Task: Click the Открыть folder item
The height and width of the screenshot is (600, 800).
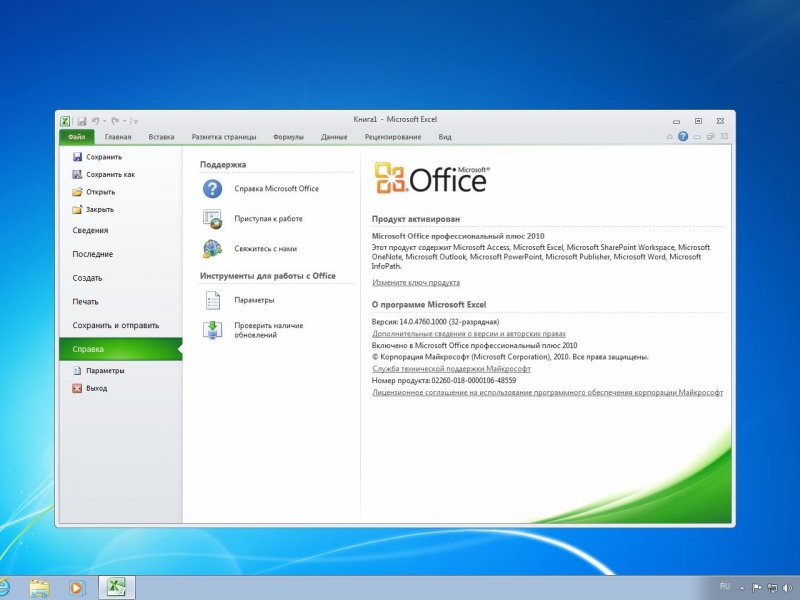Action: [94, 192]
